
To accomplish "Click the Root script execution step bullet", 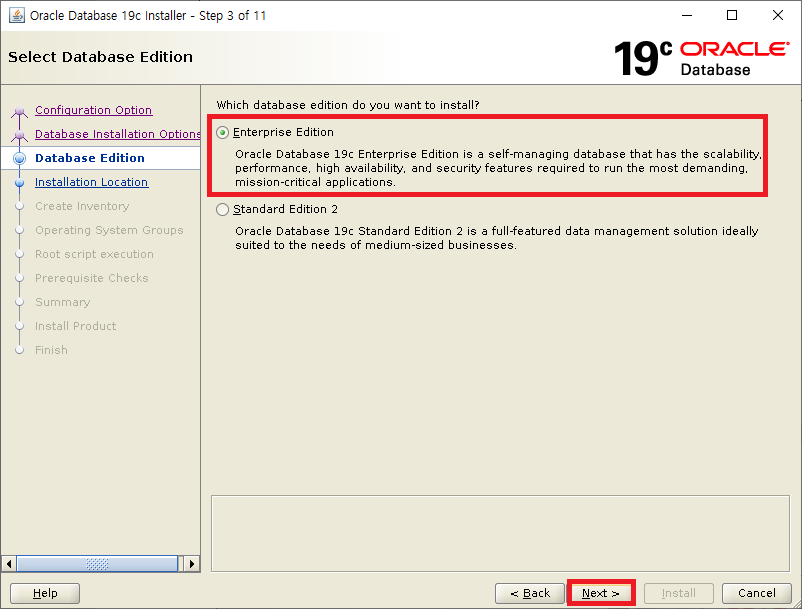I will tap(19, 254).
